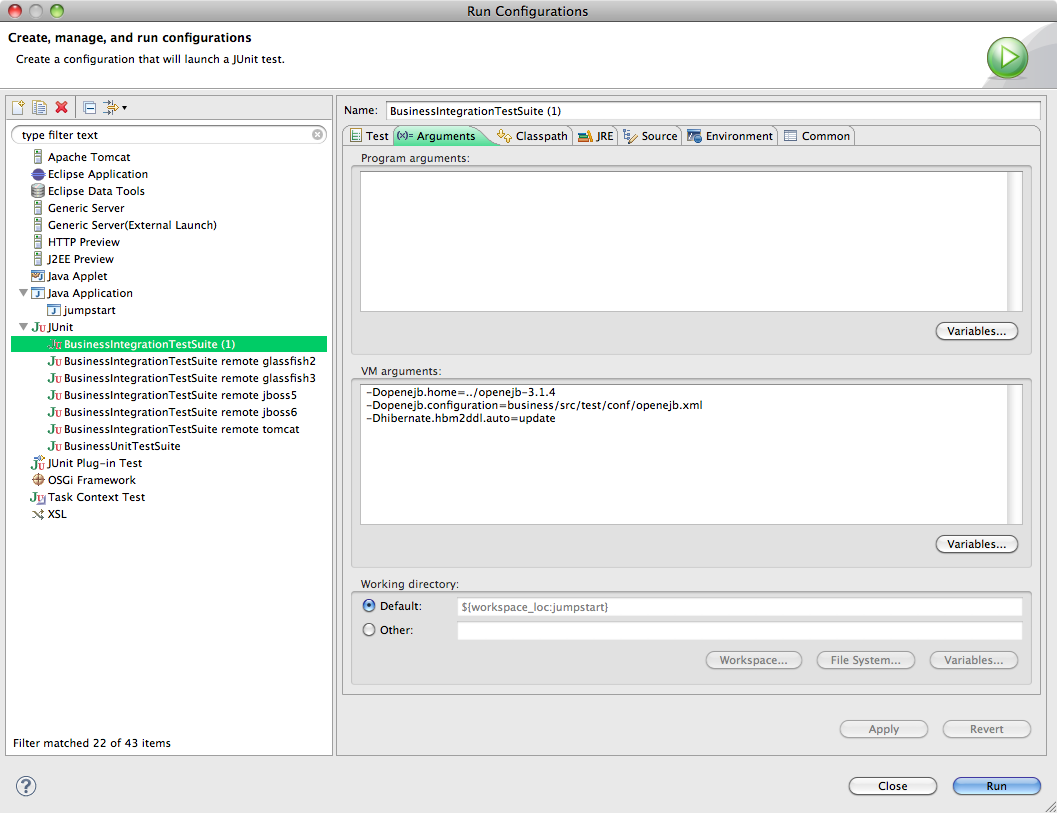Click inside the VM arguments text area

point(684,454)
